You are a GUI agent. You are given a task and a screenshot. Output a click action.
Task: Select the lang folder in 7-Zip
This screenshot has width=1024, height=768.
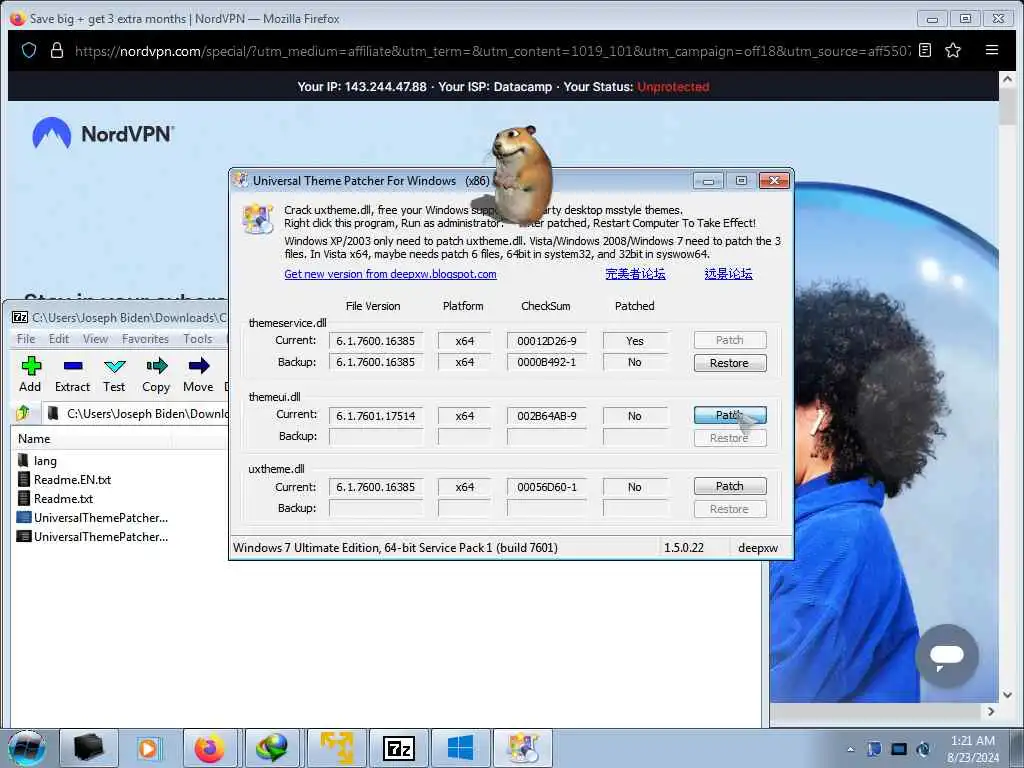[x=37, y=461]
